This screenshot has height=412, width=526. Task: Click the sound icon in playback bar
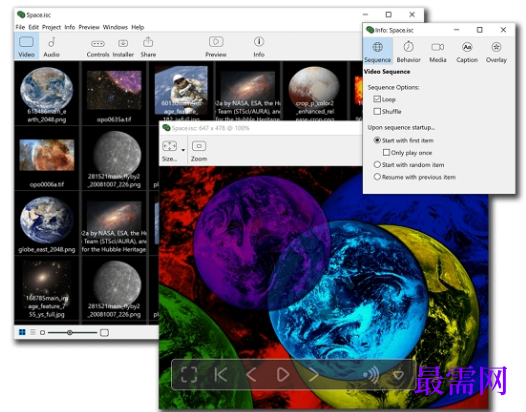pos(372,374)
